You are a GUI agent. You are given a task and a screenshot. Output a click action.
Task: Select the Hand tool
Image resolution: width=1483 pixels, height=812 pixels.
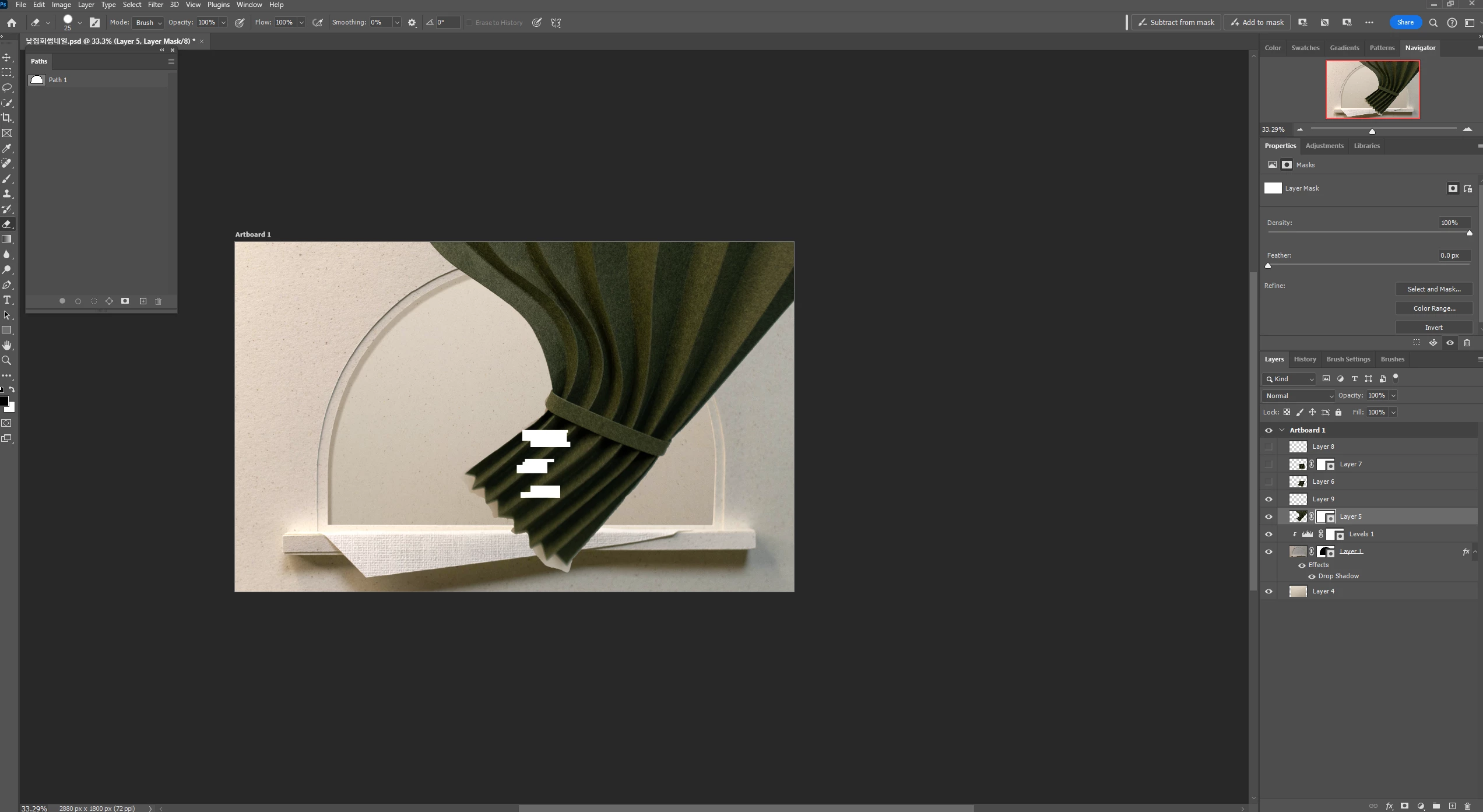coord(7,346)
